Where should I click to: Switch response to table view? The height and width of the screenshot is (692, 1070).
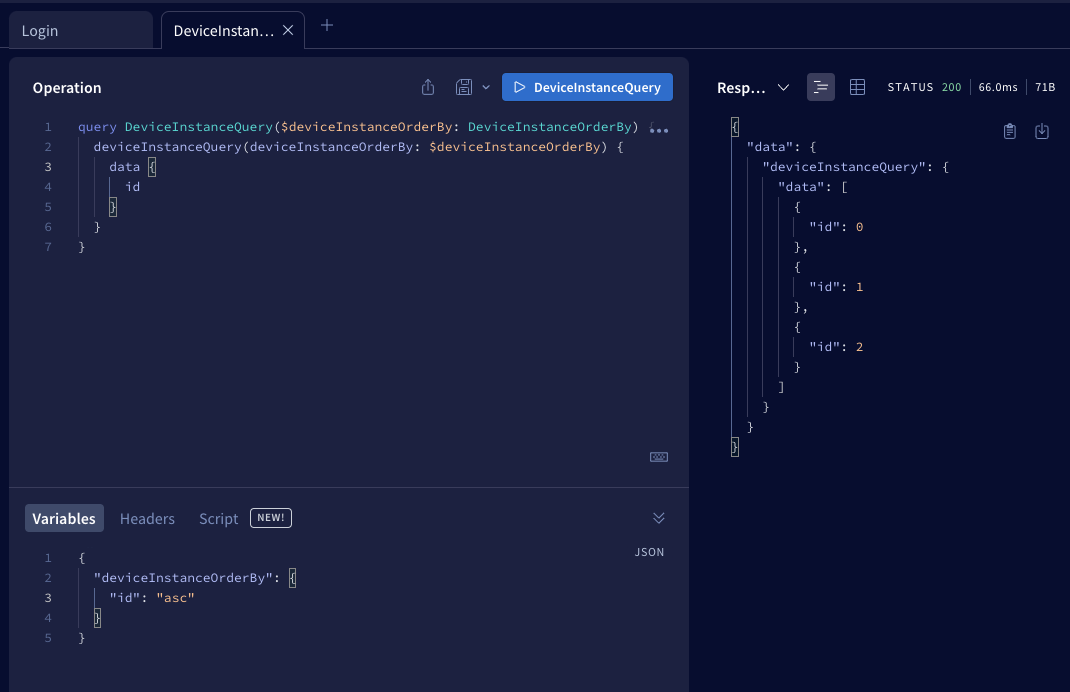857,87
